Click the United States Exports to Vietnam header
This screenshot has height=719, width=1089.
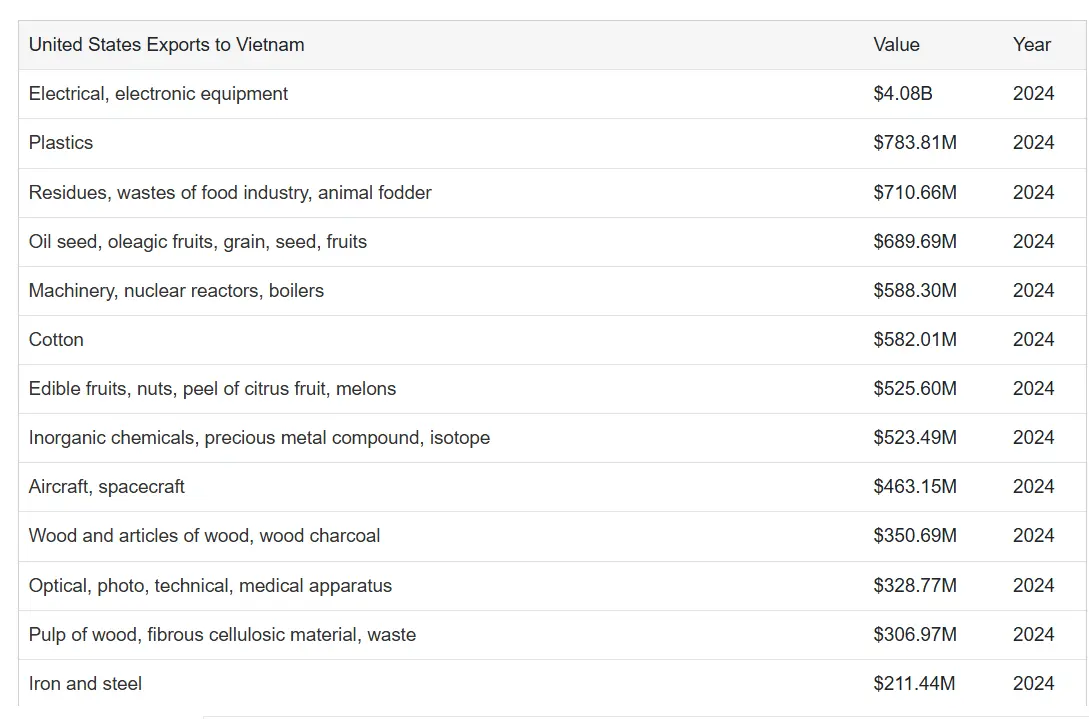166,45
